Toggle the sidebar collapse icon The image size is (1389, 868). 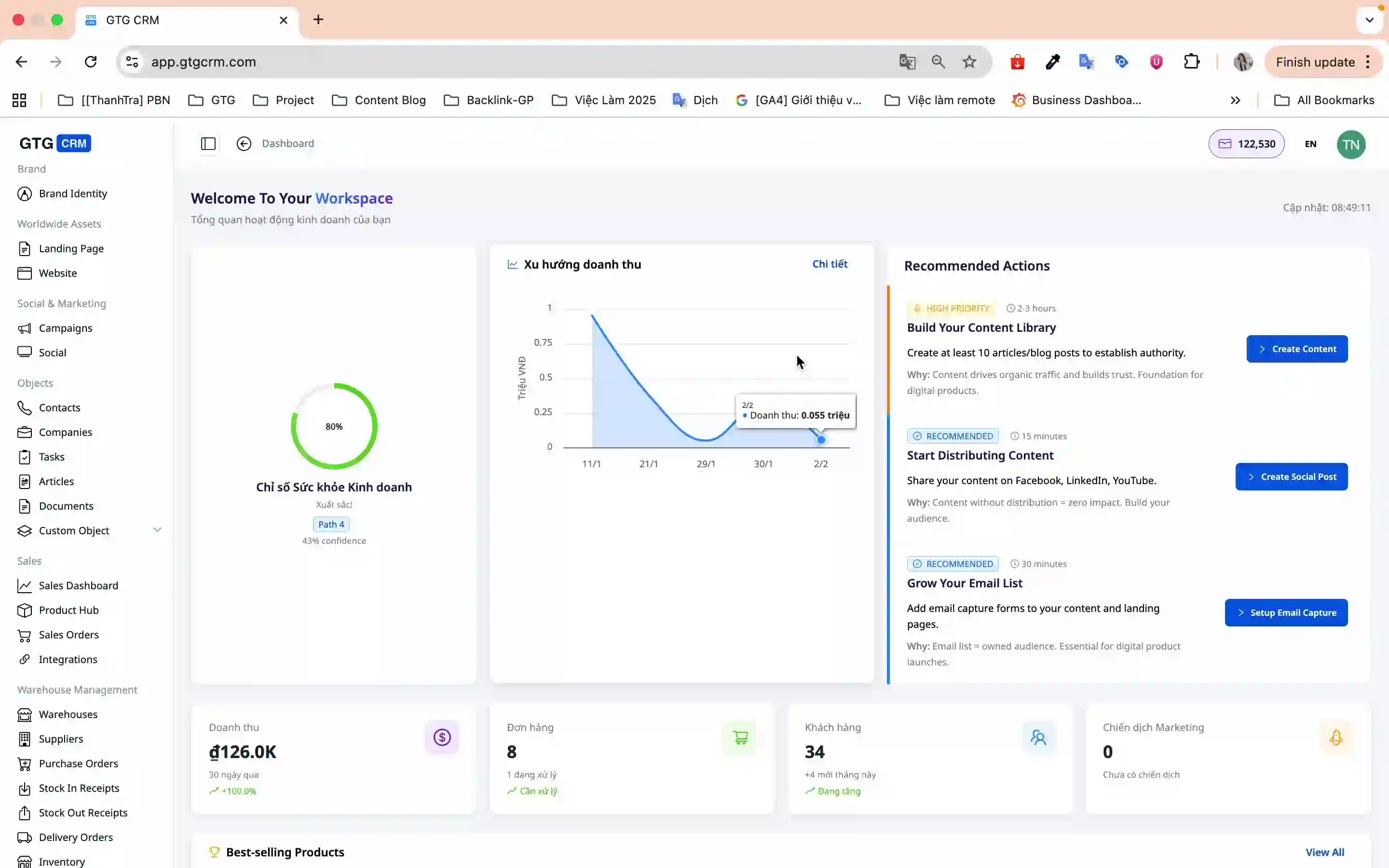point(208,144)
